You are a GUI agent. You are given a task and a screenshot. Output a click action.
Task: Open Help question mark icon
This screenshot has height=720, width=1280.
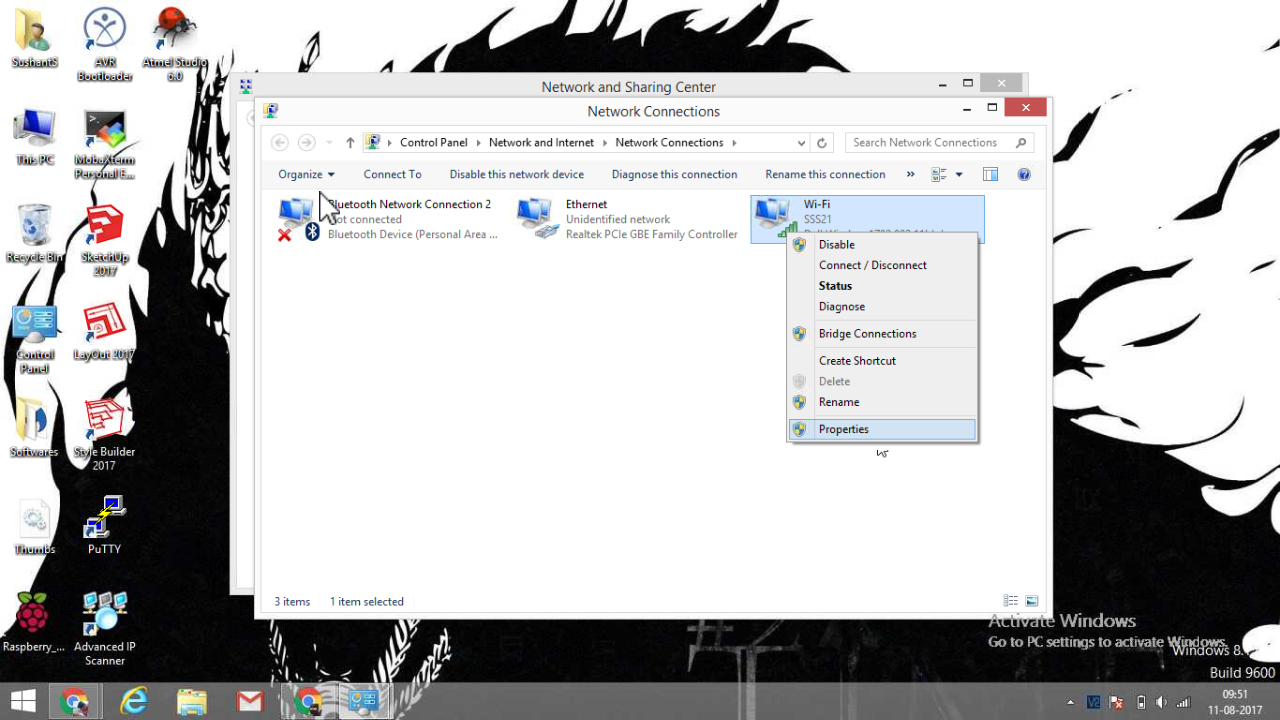click(1024, 174)
